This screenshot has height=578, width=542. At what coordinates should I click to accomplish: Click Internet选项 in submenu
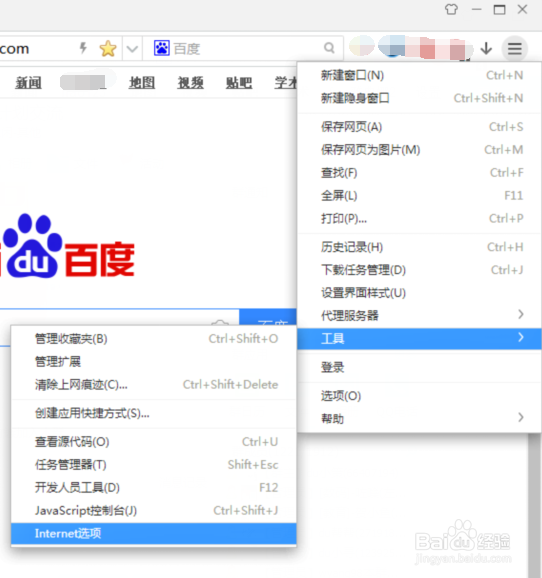click(154, 533)
